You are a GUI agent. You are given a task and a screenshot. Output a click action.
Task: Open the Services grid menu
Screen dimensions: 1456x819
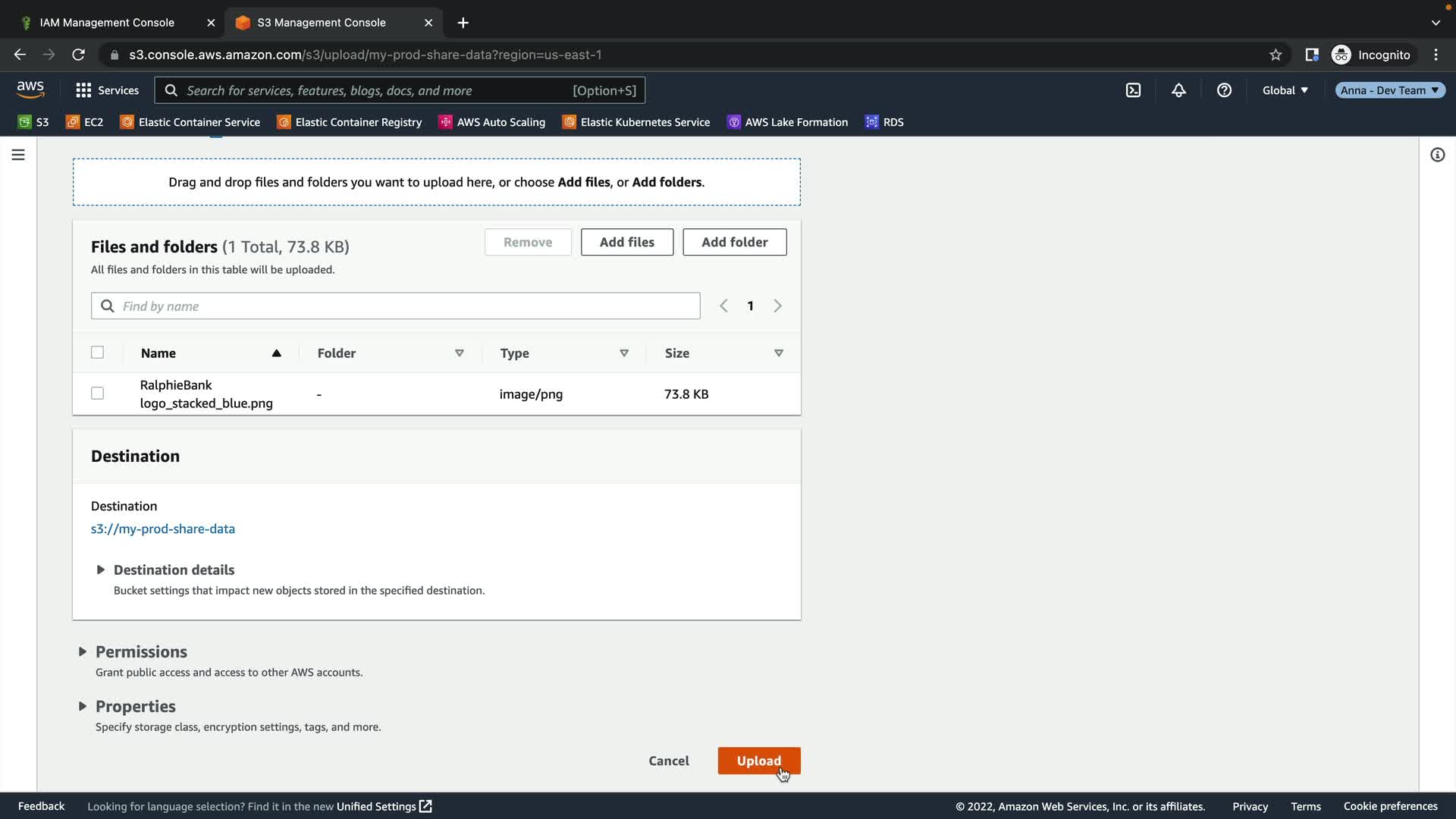[107, 90]
